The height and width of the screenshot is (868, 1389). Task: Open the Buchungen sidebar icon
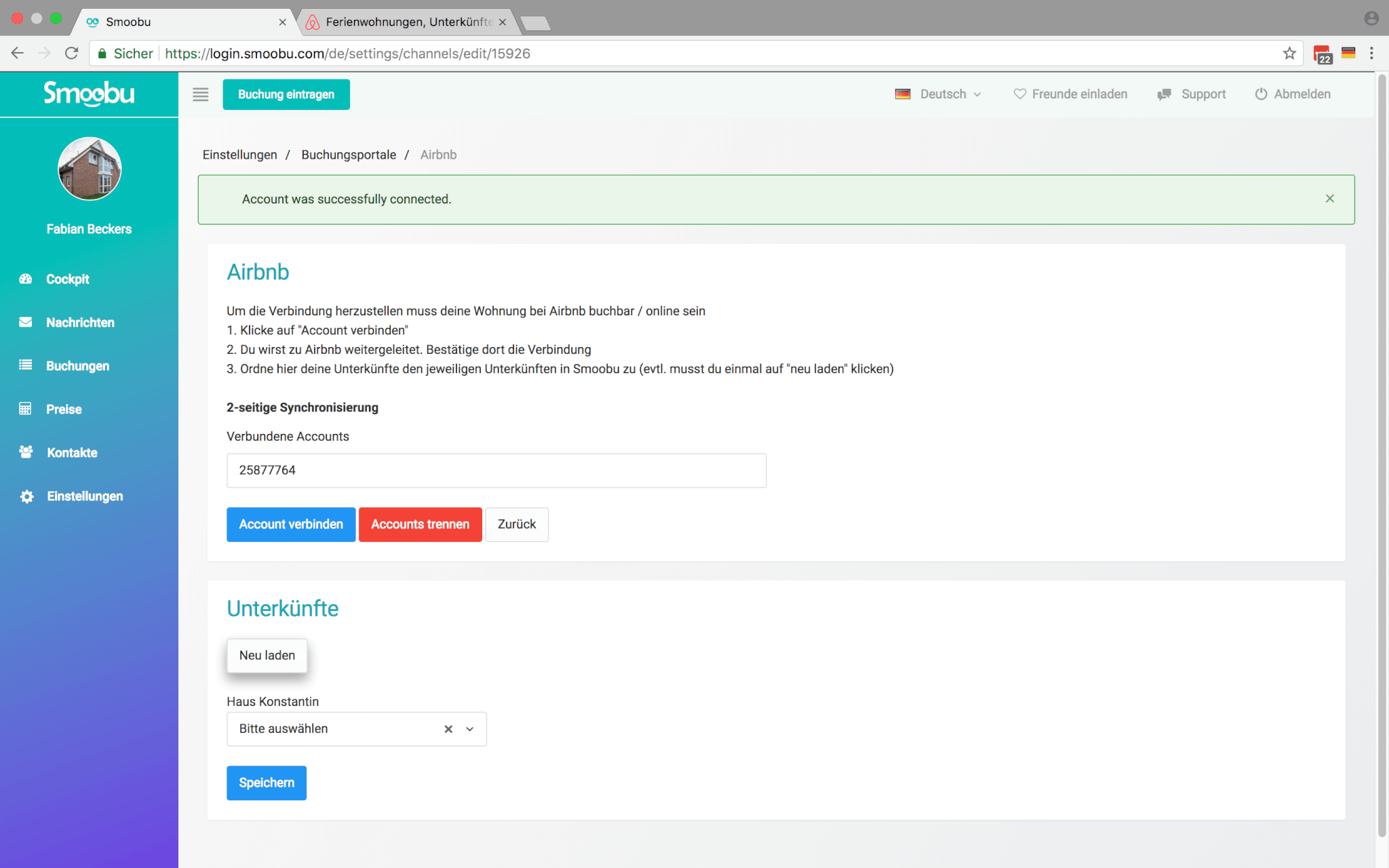26,365
